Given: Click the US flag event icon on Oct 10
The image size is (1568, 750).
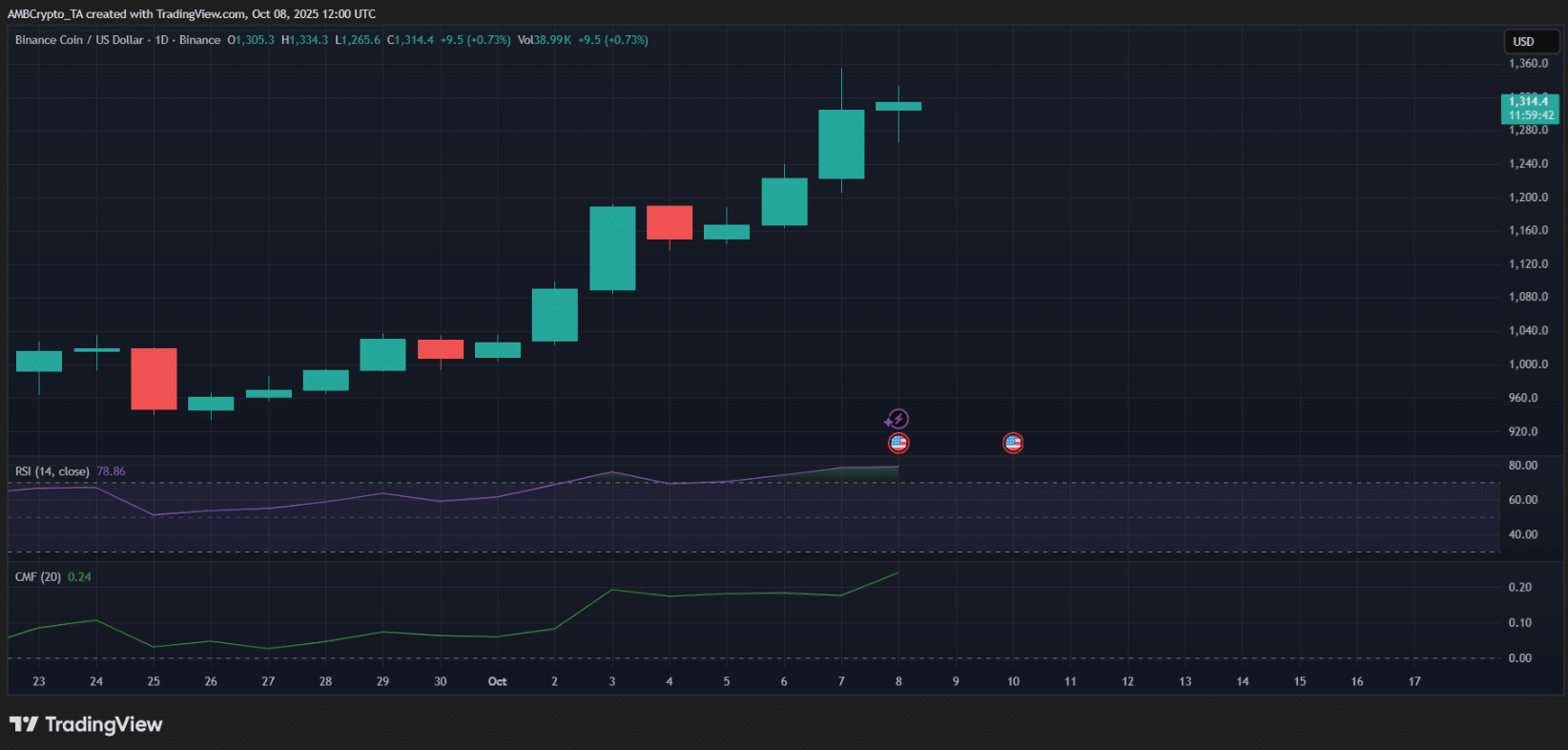Looking at the screenshot, I should (x=1013, y=443).
